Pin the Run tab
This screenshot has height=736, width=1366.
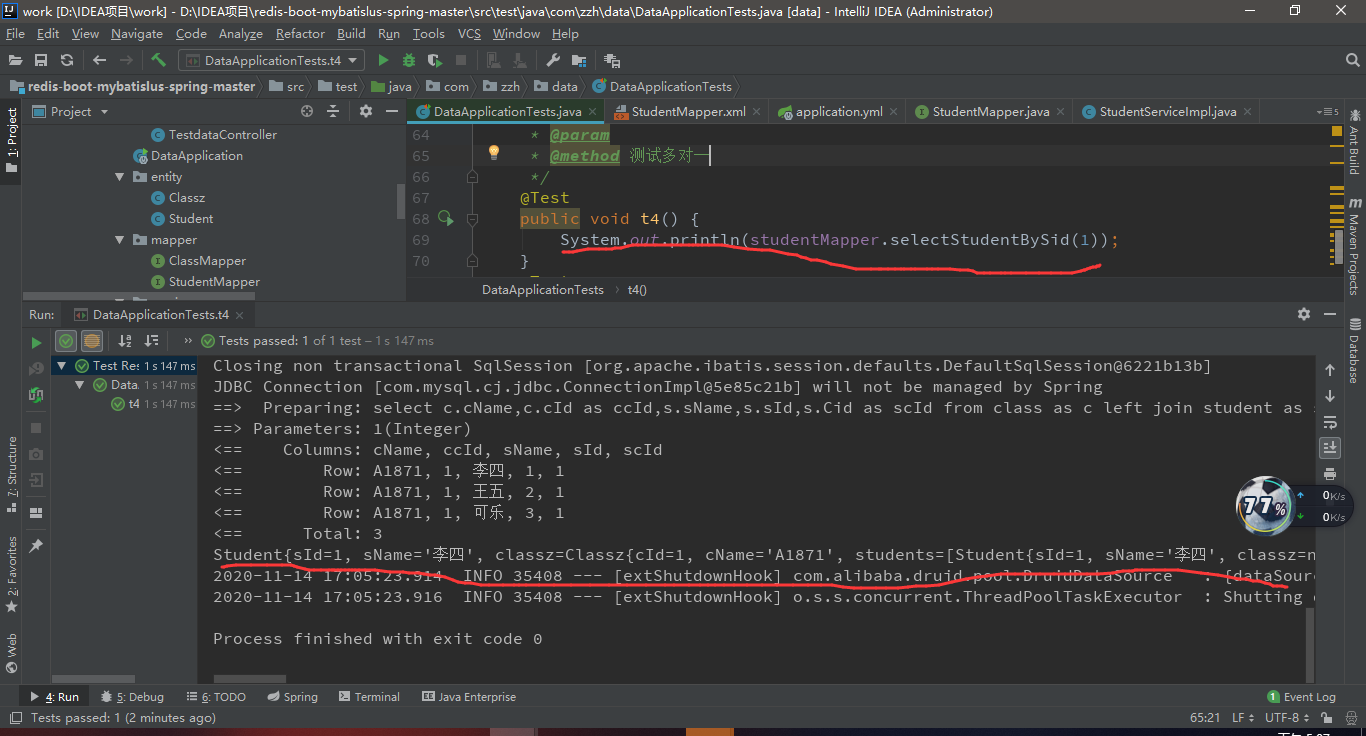point(36,546)
